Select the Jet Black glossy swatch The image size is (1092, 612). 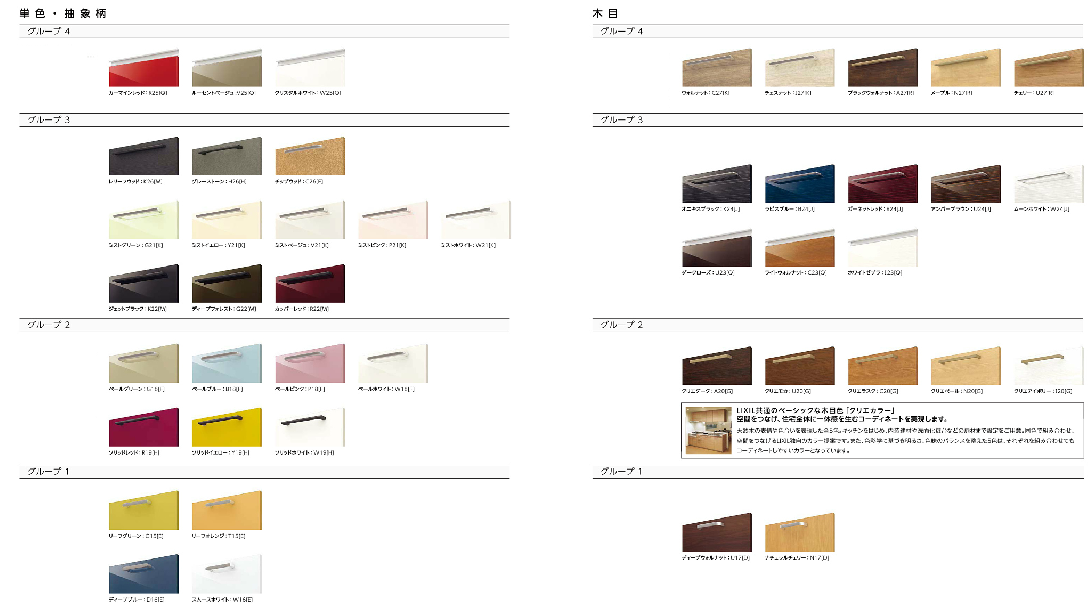pos(143,284)
